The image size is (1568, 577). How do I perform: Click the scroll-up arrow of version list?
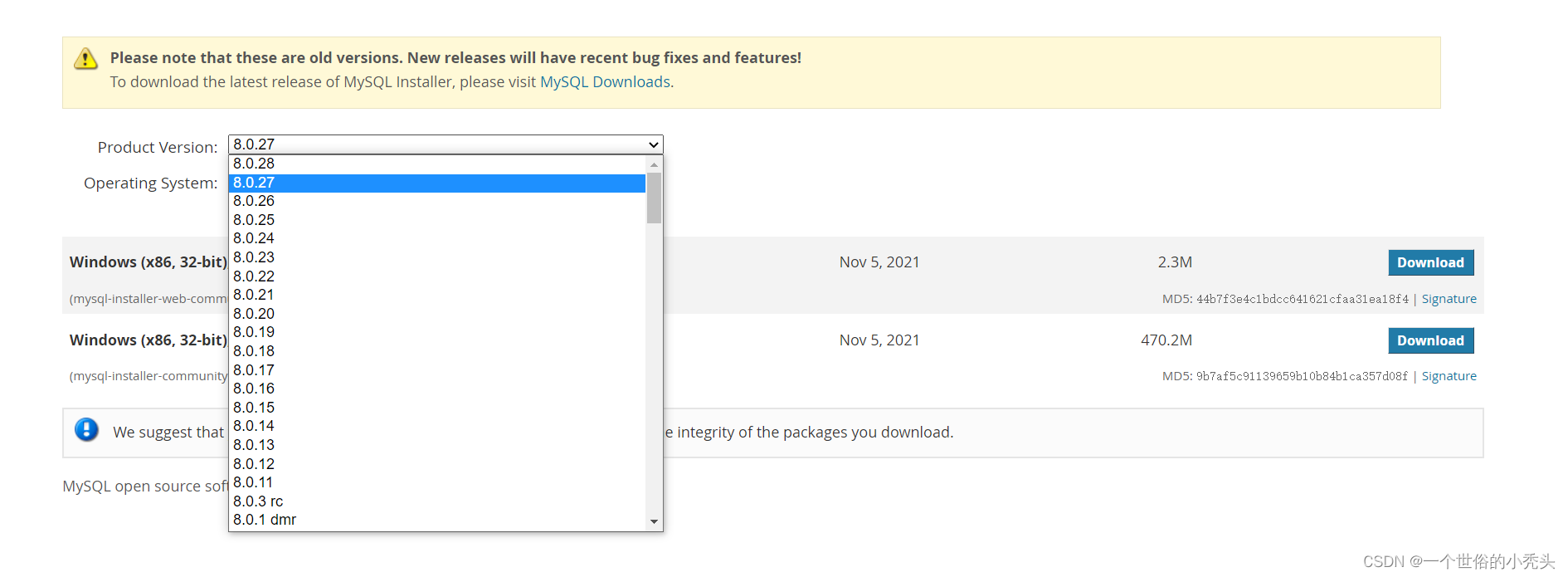pos(654,164)
